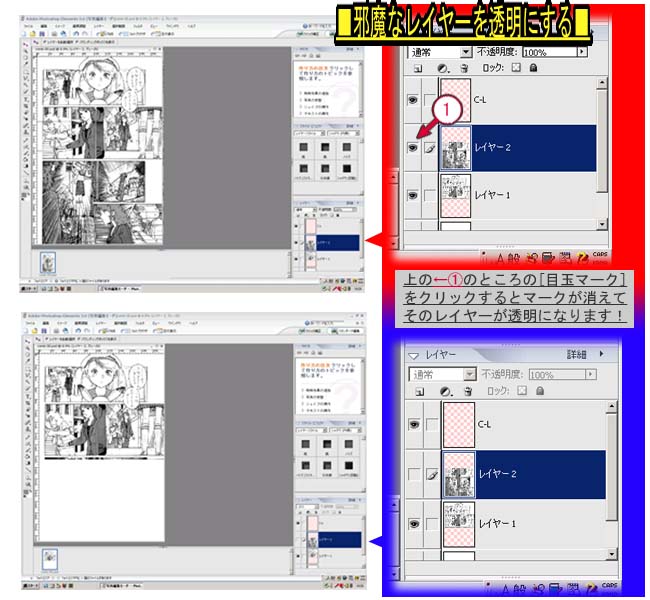650x600 pixels.
Task: Check the link box beside レイヤー1 in blue-framed panel
Action: click(432, 524)
